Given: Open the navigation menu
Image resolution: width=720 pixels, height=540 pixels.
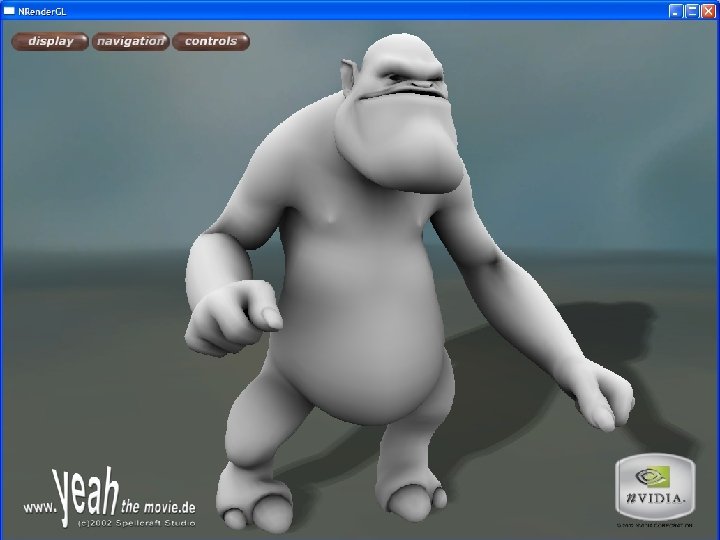Looking at the screenshot, I should pos(131,41).
